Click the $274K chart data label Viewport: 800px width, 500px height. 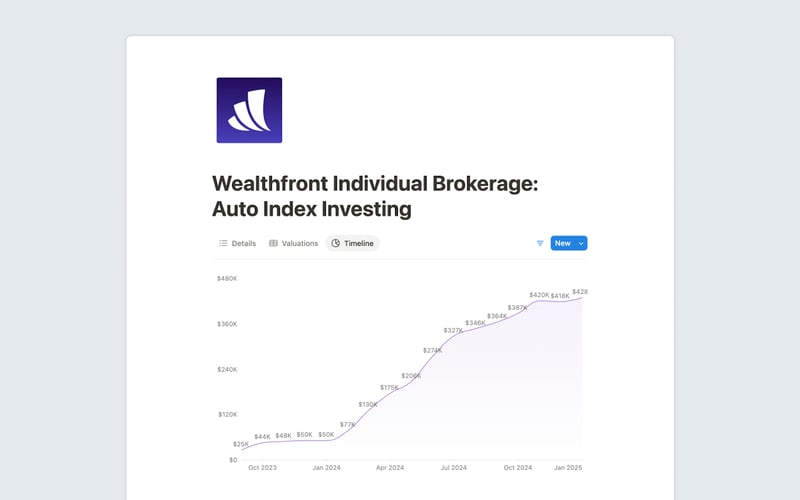pyautogui.click(x=432, y=351)
